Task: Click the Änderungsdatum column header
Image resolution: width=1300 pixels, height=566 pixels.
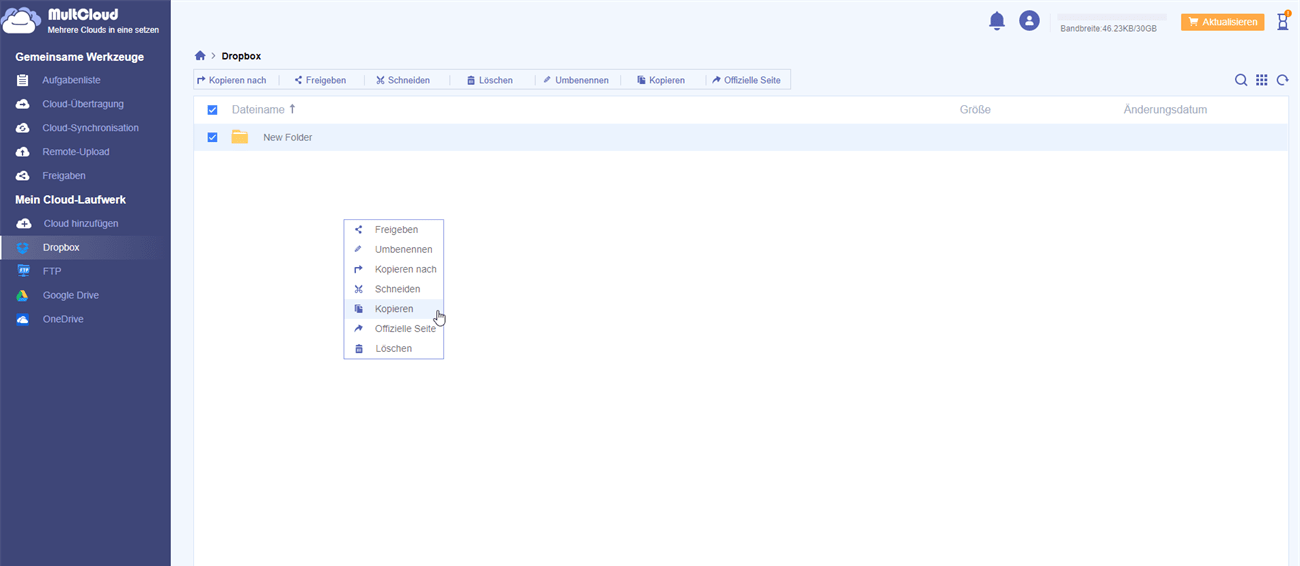Action: (1165, 110)
